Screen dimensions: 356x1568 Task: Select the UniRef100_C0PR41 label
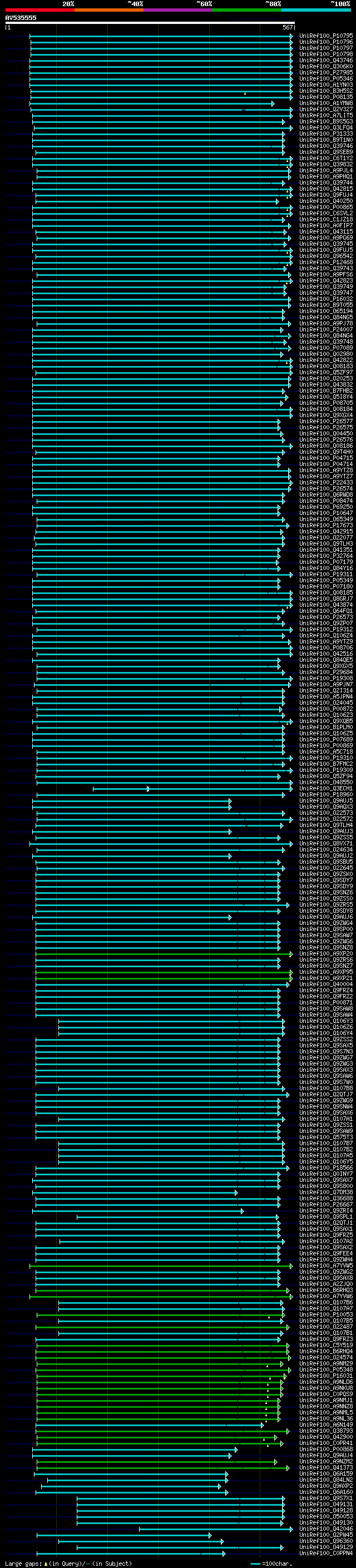[x=325, y=1443]
